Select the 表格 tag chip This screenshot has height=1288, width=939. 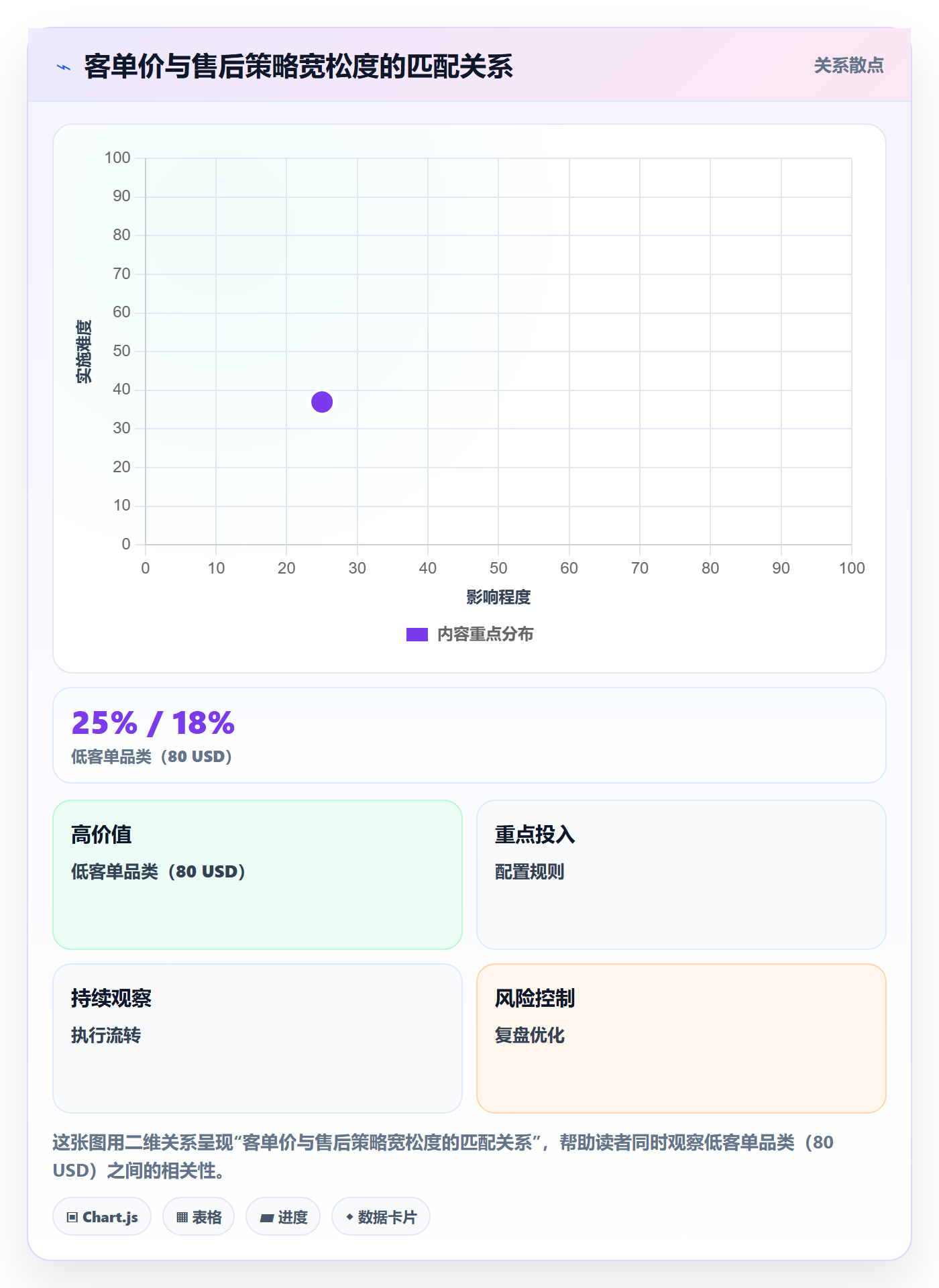pyautogui.click(x=199, y=1217)
